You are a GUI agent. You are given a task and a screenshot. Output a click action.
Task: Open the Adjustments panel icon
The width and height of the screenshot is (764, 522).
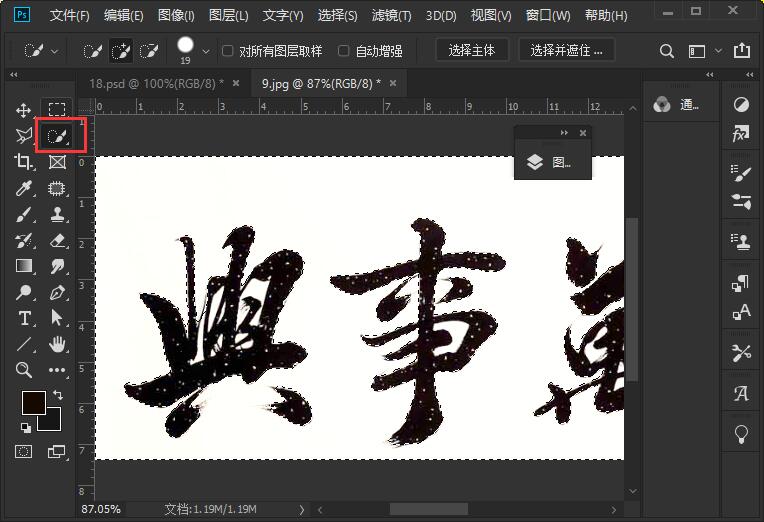click(741, 104)
